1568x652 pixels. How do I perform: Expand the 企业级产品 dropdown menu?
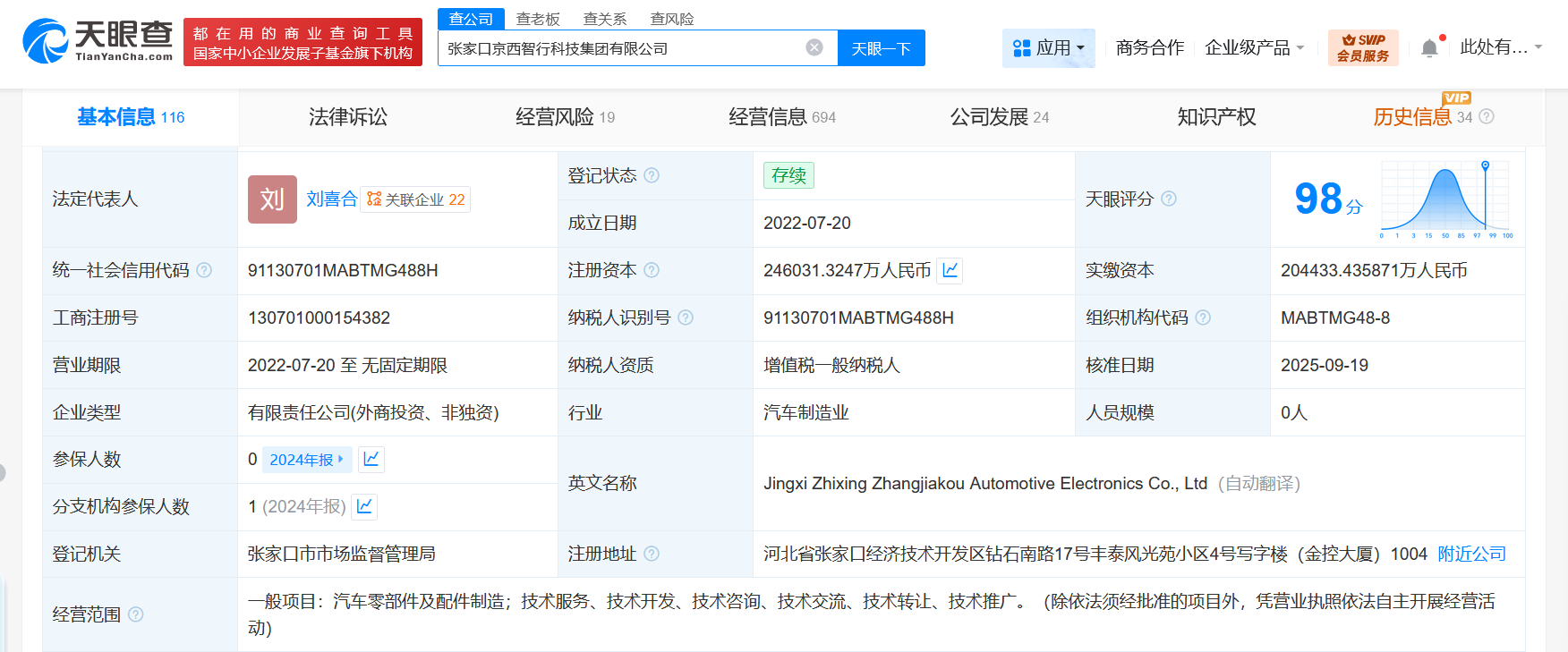(1254, 47)
